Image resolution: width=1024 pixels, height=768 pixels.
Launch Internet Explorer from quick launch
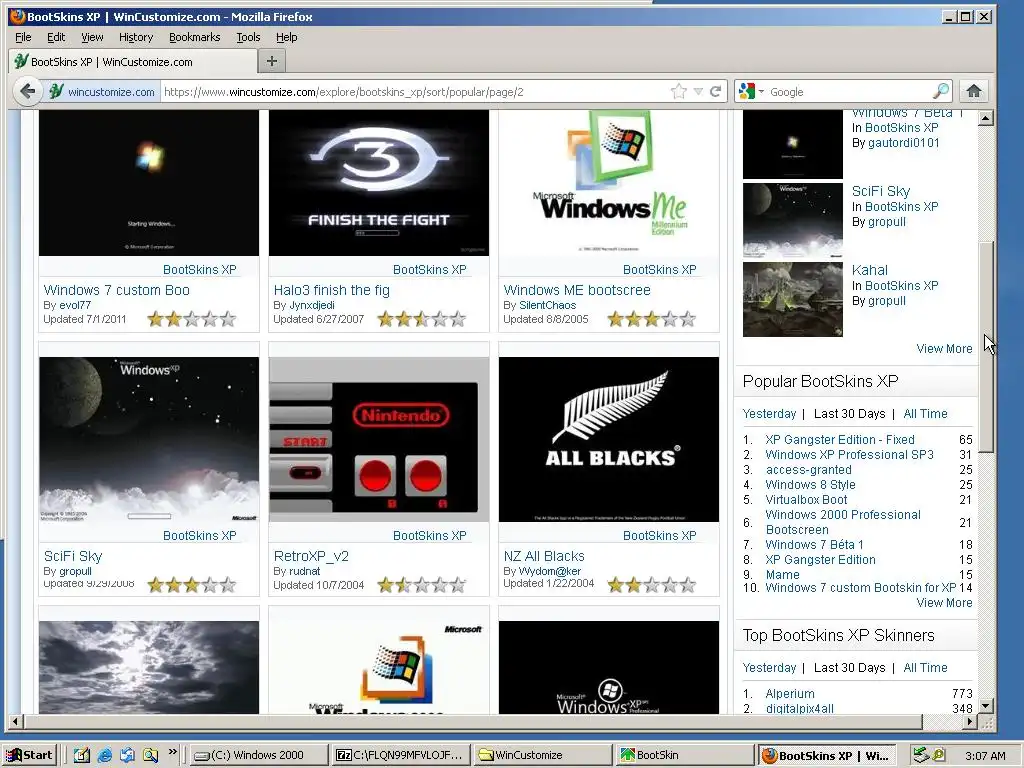[104, 755]
